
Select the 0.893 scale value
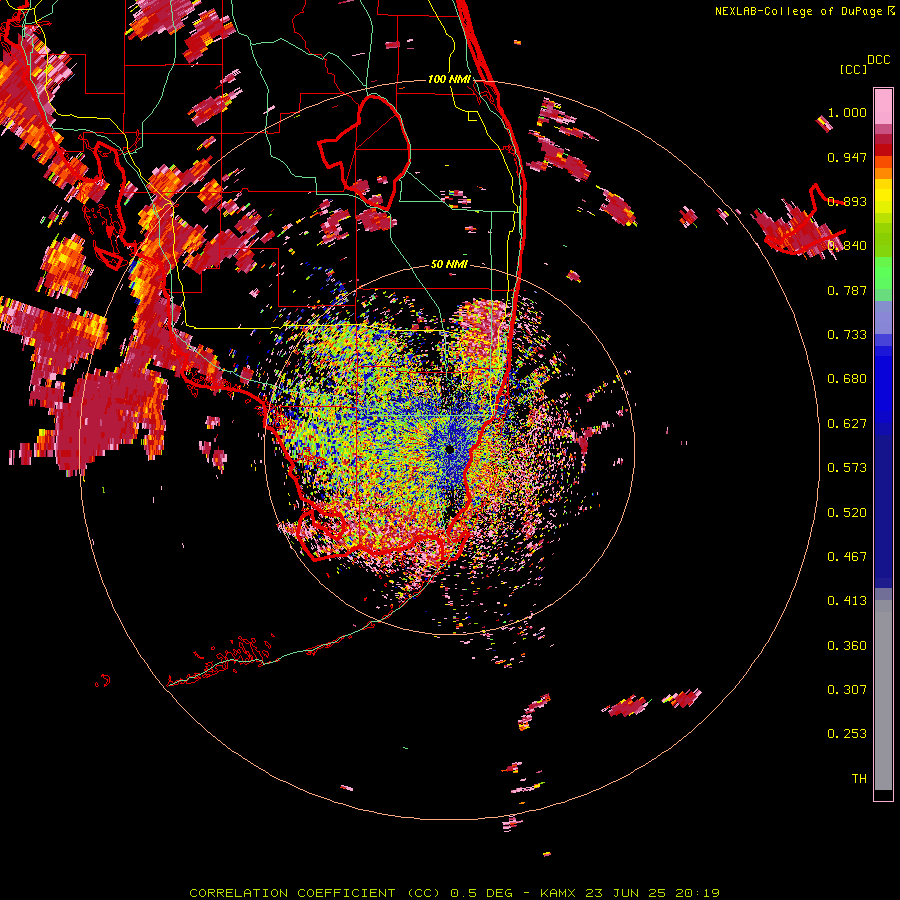(847, 201)
